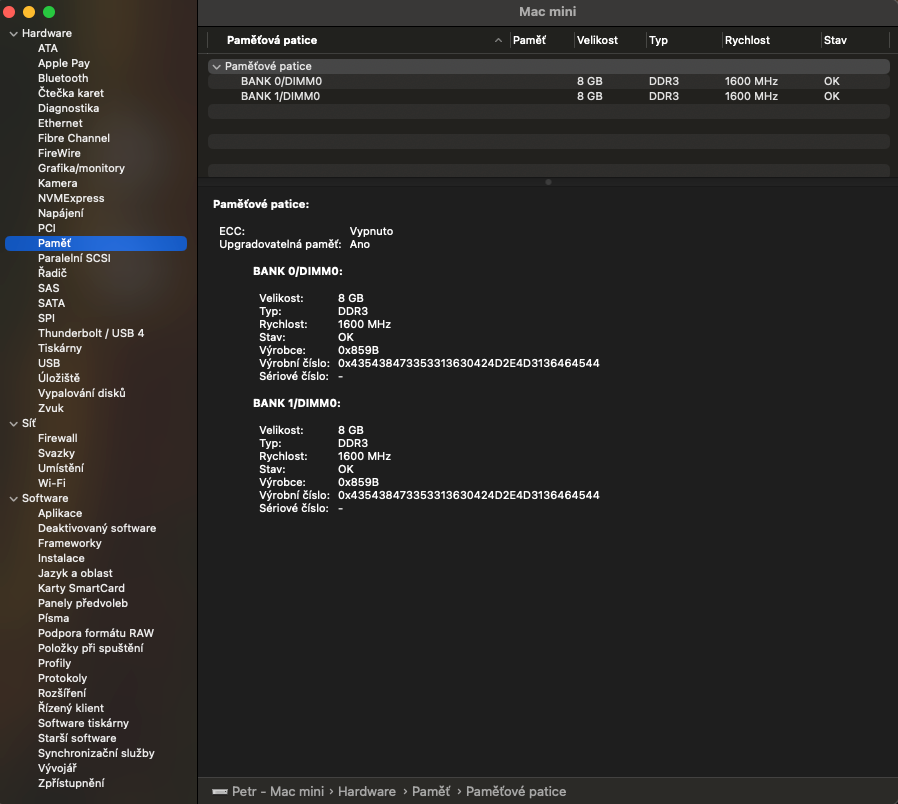Click the BANK 0/DIMM0 Výrobní číslo value
This screenshot has width=898, height=804.
point(468,363)
